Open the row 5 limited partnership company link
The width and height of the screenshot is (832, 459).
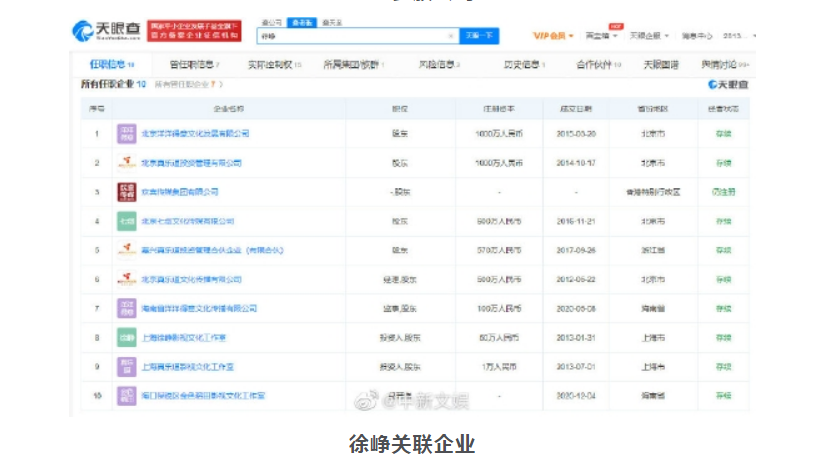click(212, 250)
